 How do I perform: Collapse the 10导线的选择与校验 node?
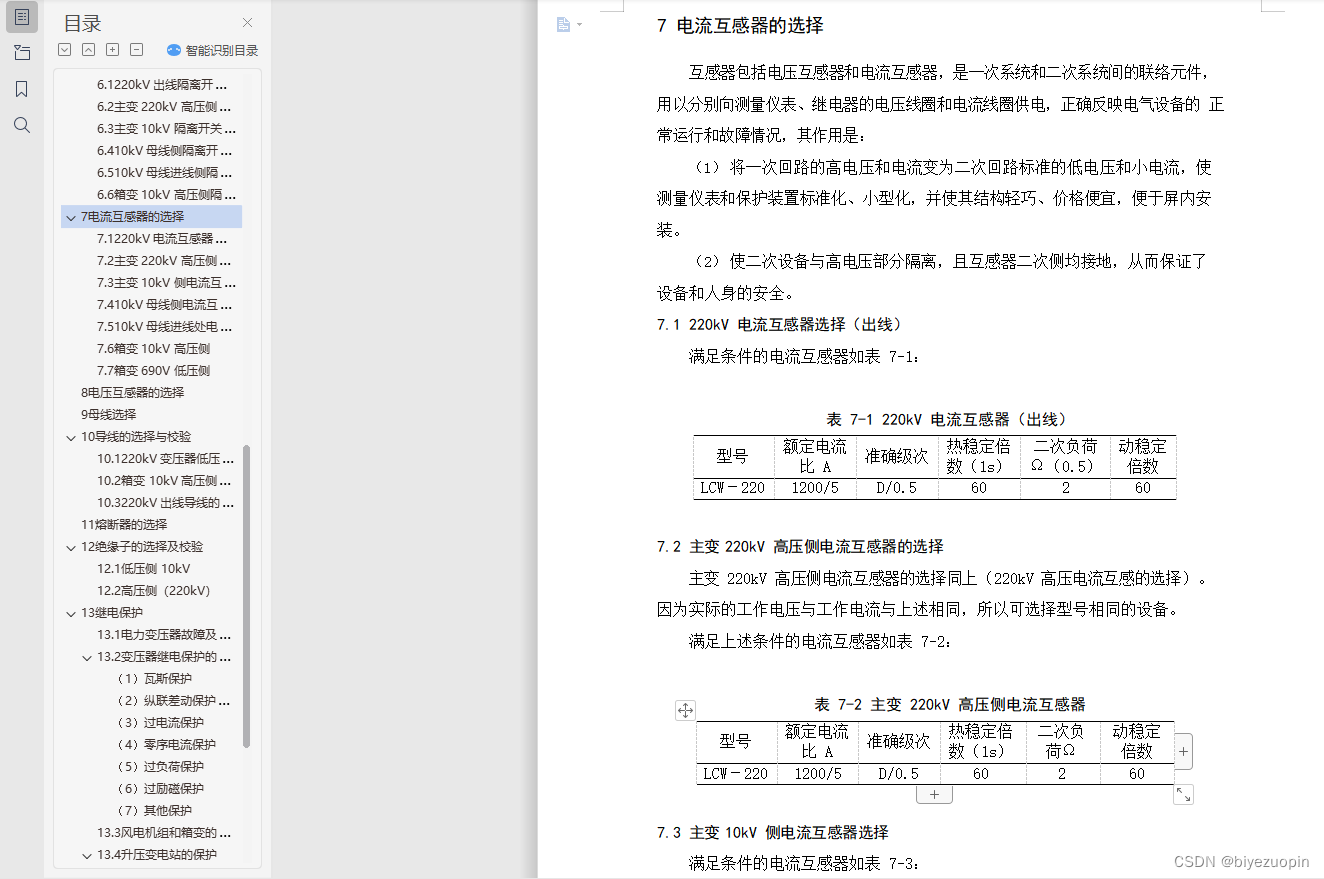click(70, 437)
